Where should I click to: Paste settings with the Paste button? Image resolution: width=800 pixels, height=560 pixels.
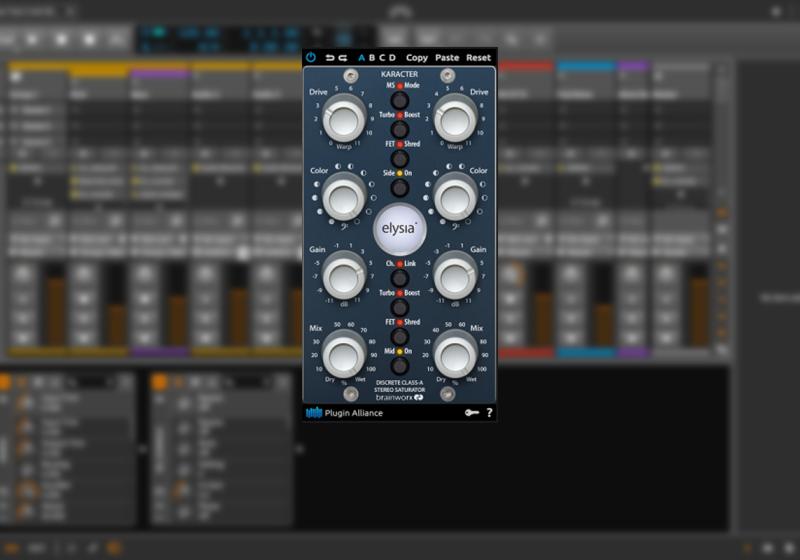point(447,58)
